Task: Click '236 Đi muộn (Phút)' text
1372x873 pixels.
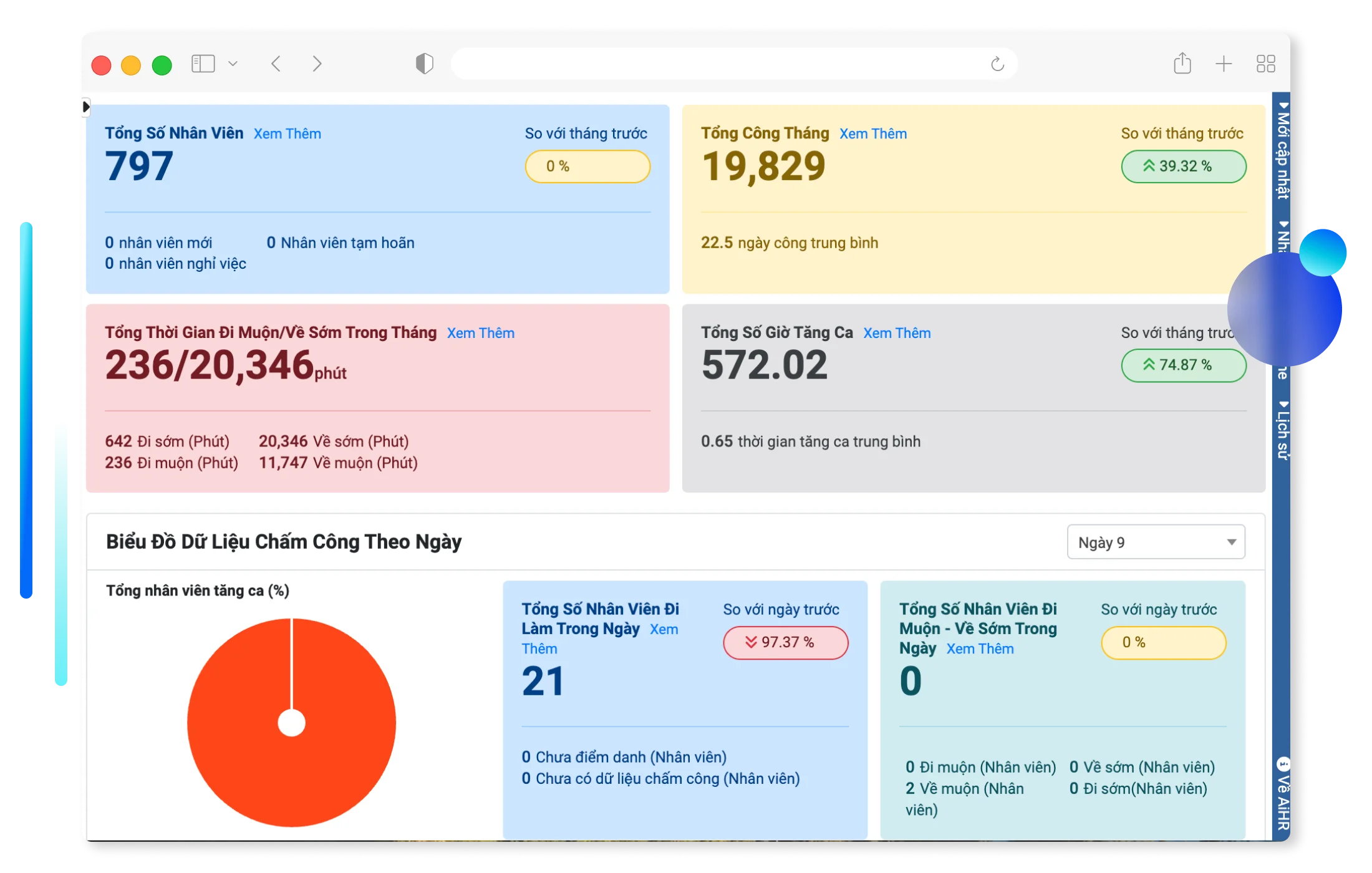Action: point(171,463)
